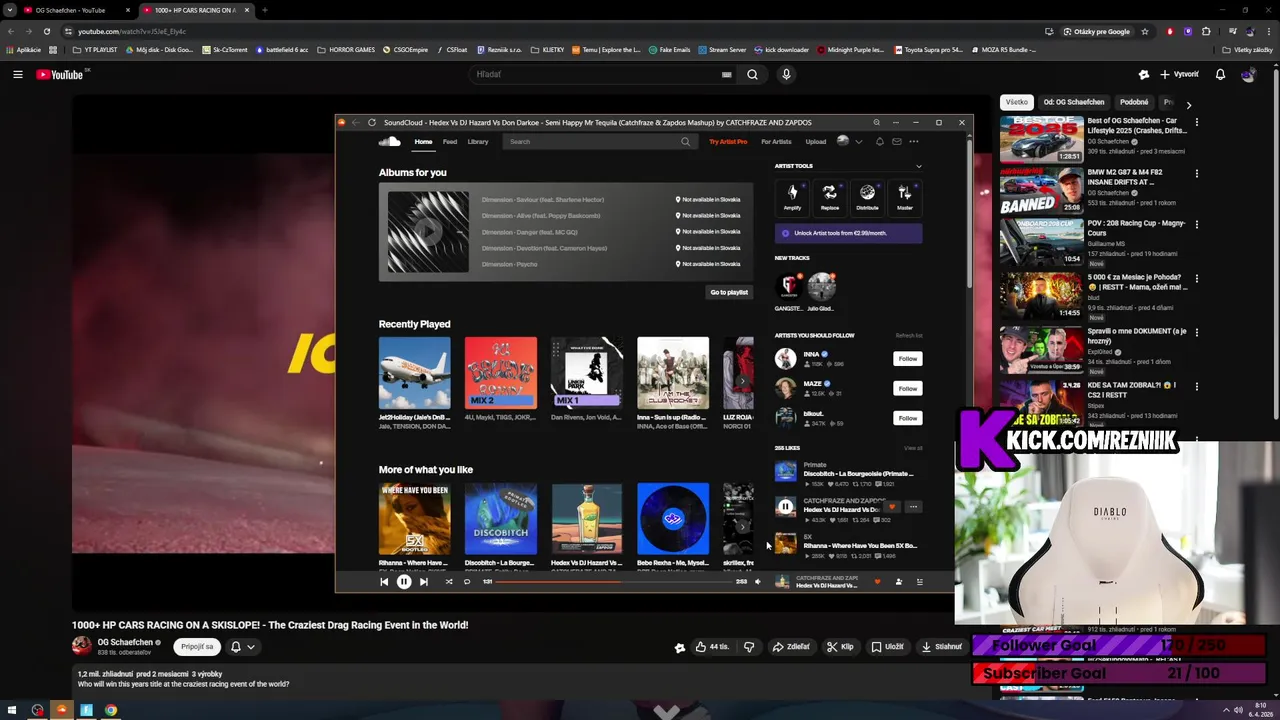The width and height of the screenshot is (1280, 720).
Task: Unlike the current track in player bar
Action: click(x=878, y=581)
